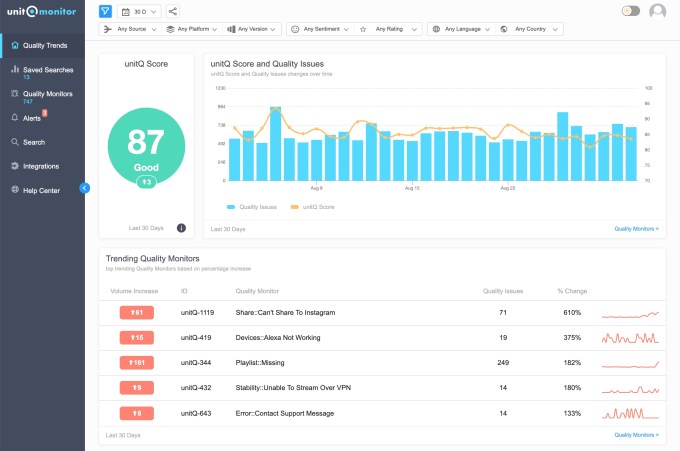Screen dimensions: 680x451
Task: Collapse the sidebar with the blue chevron
Action: click(85, 187)
